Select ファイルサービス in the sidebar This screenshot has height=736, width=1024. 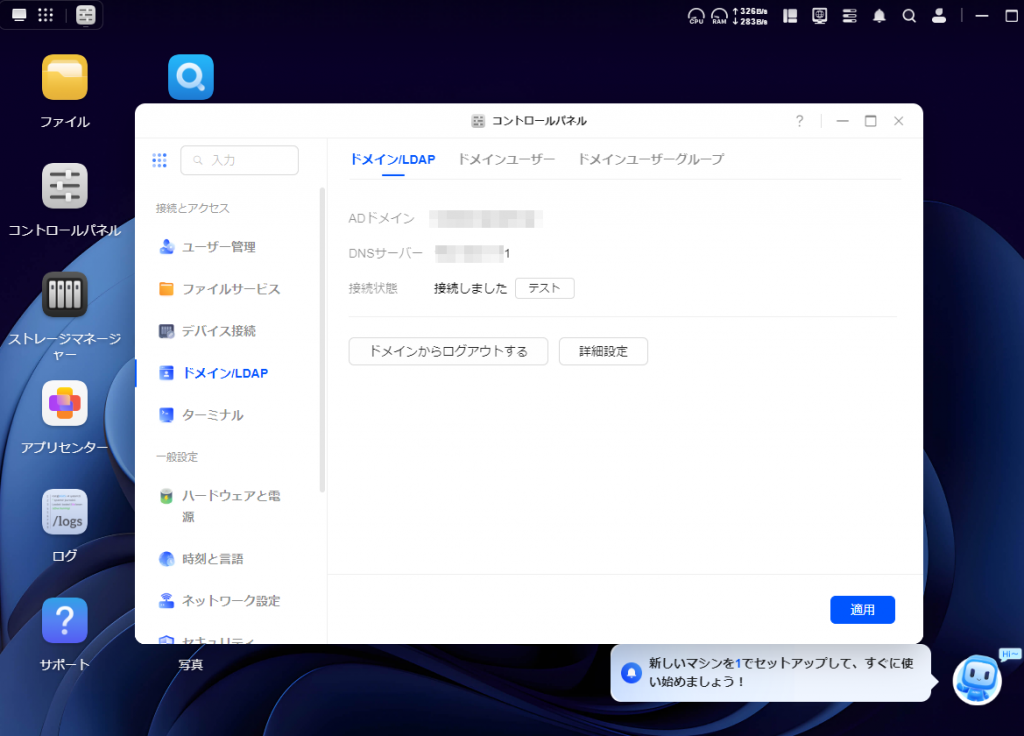(x=230, y=289)
